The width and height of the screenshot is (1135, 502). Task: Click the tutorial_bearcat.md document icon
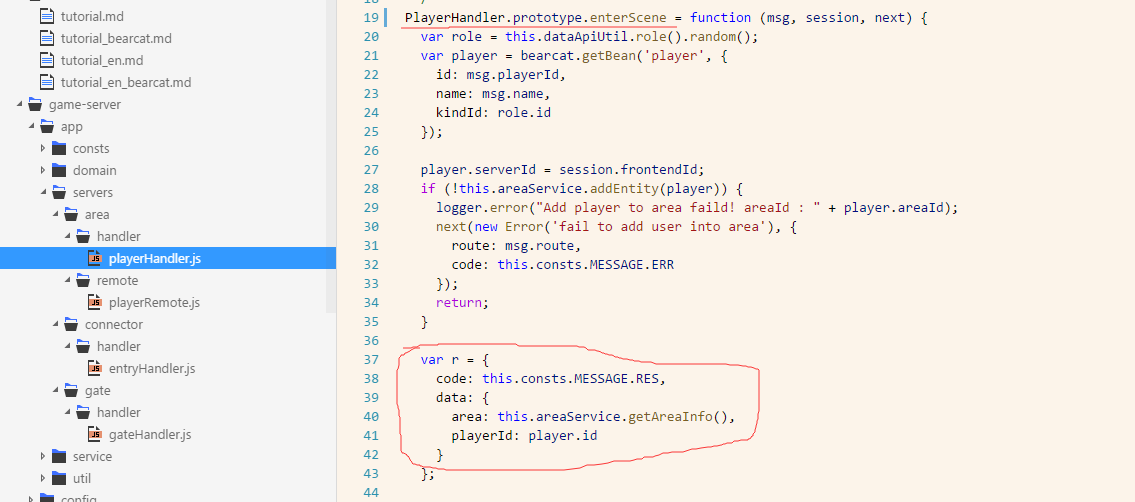(47, 38)
